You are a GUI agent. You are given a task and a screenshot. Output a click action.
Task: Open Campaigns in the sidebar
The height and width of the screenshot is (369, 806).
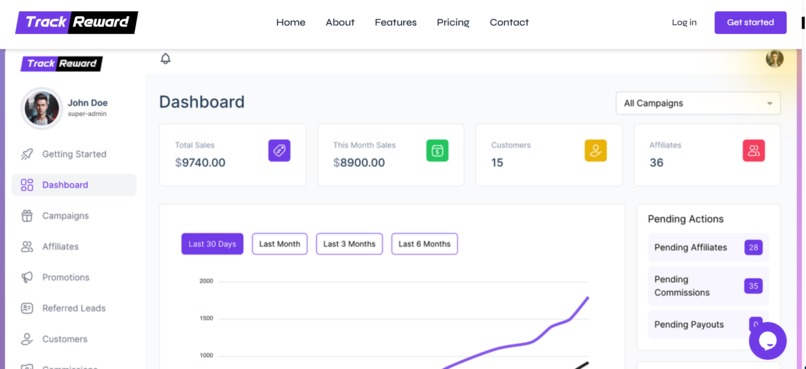[x=74, y=216]
